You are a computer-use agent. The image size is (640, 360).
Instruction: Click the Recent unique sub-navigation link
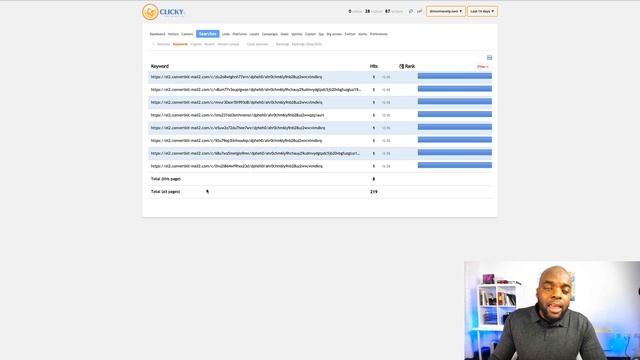[228, 44]
